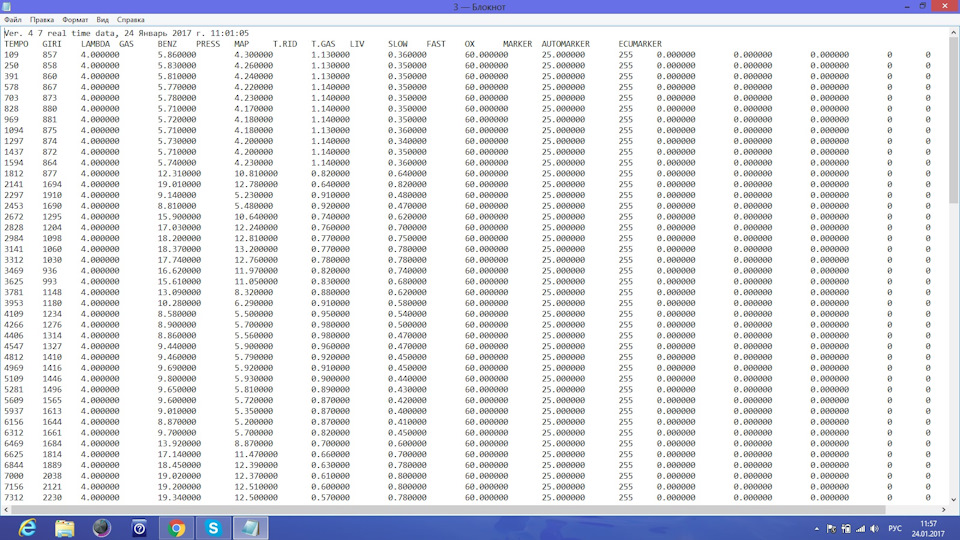Open network signal bars tray icon
This screenshot has width=960, height=540.
click(x=860, y=528)
